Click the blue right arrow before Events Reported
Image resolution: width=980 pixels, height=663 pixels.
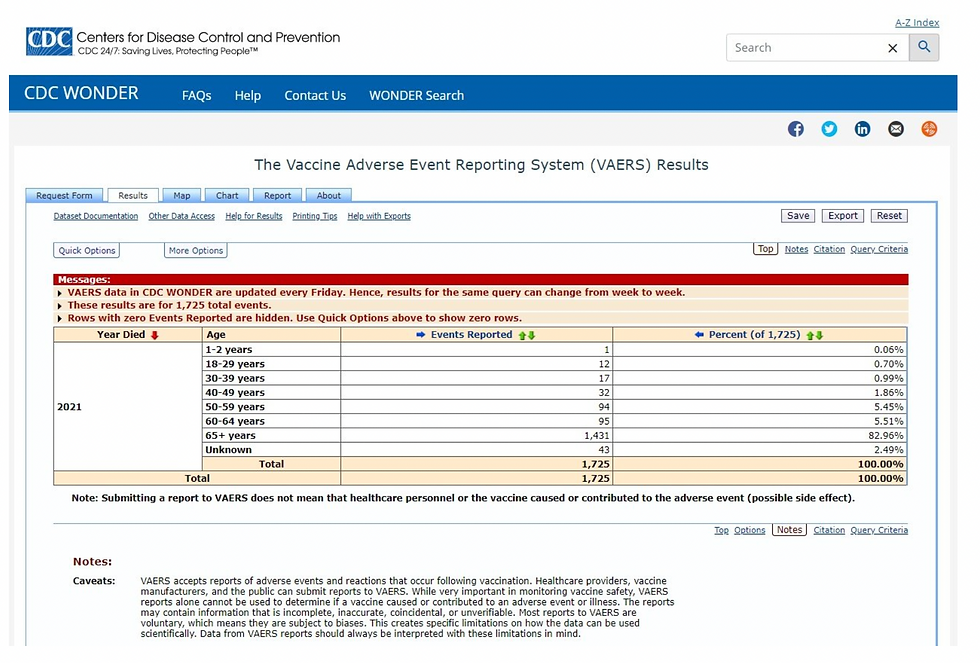pos(421,335)
